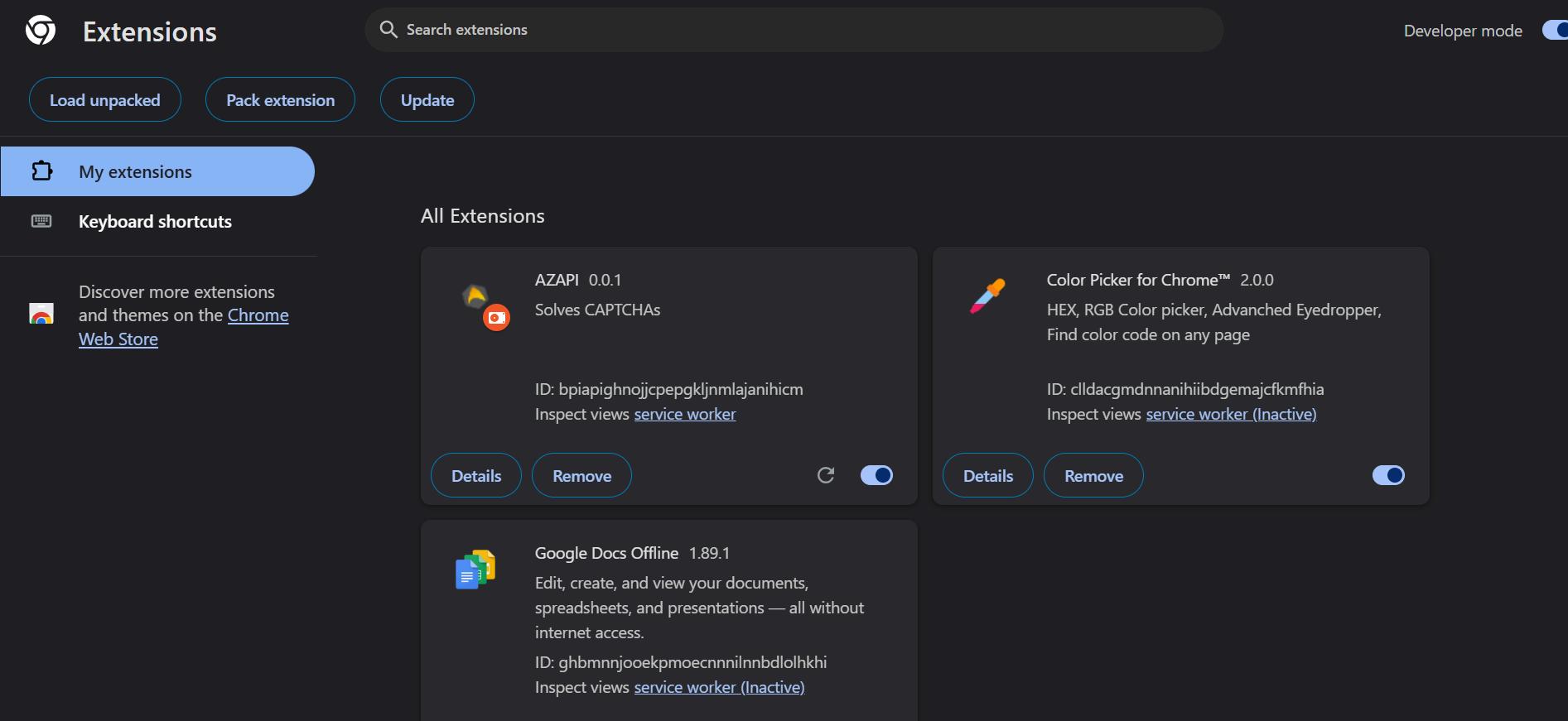Click the Chrome logo icon

point(41,31)
